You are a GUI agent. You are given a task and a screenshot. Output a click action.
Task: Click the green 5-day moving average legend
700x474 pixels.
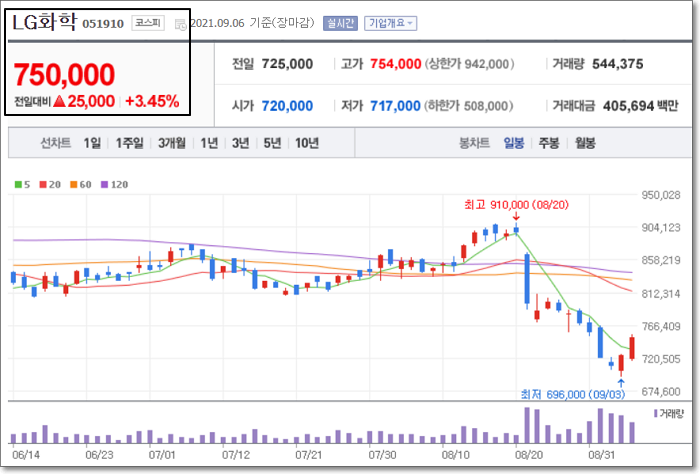point(22,184)
